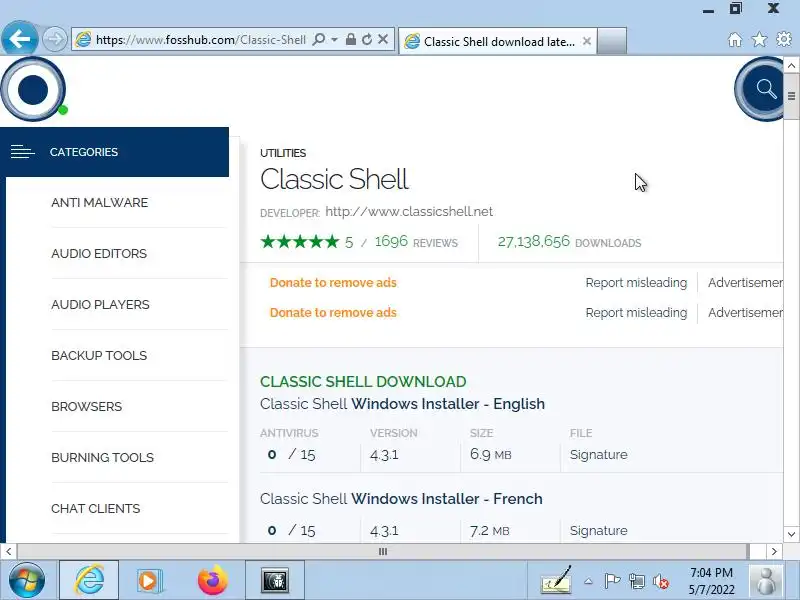Select the AUDIO EDITORS category
Image resolution: width=800 pixels, height=600 pixels.
99,254
